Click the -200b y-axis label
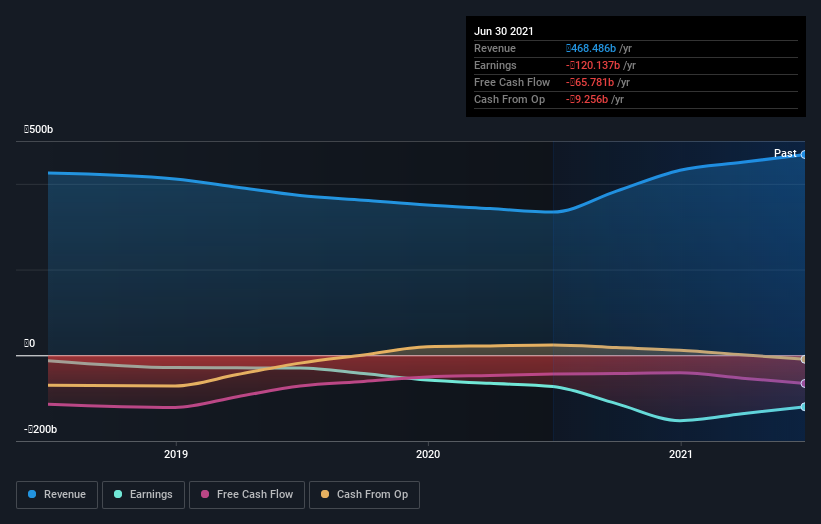This screenshot has width=821, height=524. tap(40, 429)
